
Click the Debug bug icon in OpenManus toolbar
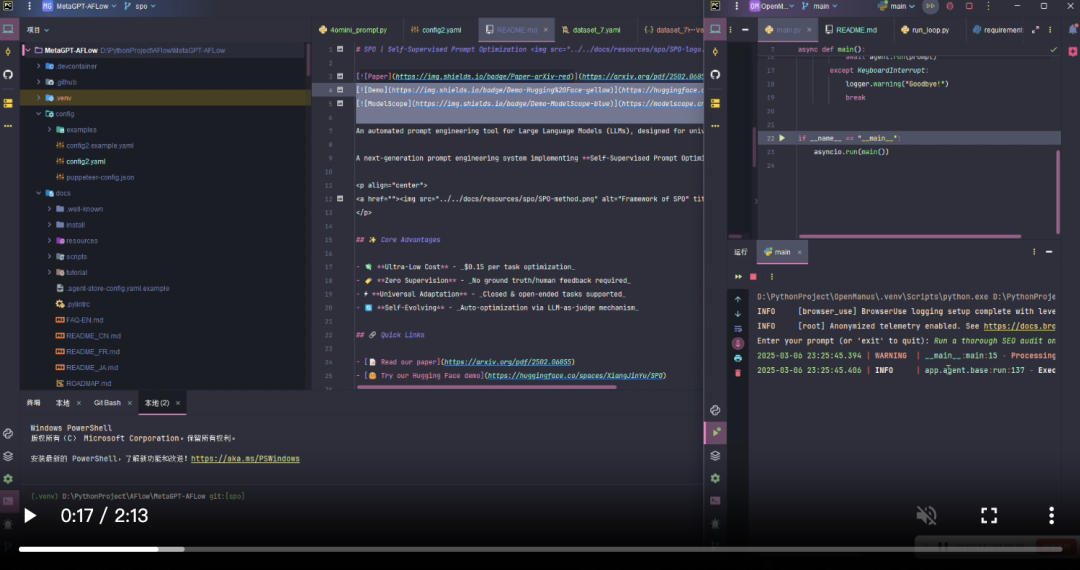(950, 6)
